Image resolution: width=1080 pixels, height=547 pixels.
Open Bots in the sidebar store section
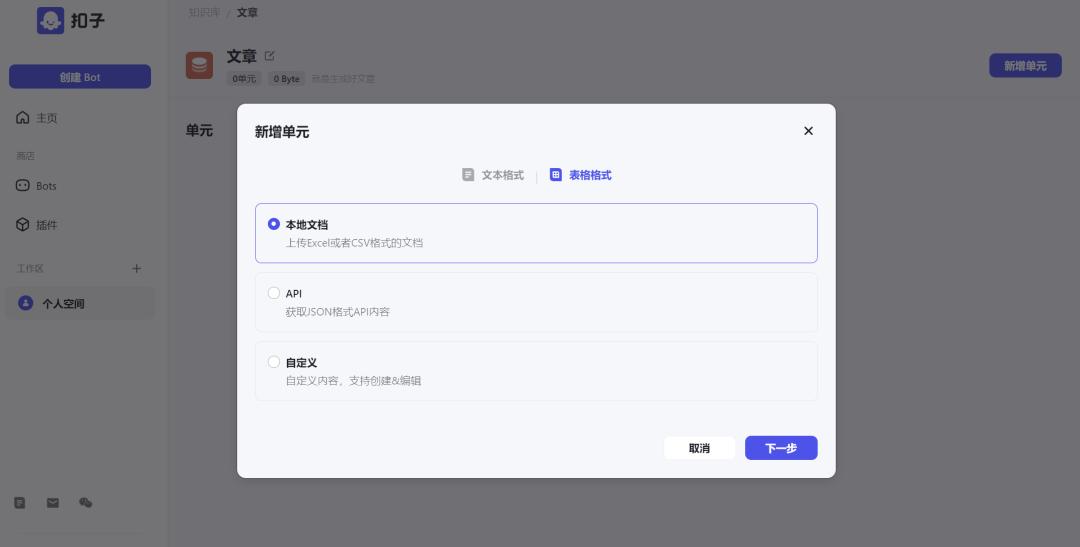click(45, 186)
